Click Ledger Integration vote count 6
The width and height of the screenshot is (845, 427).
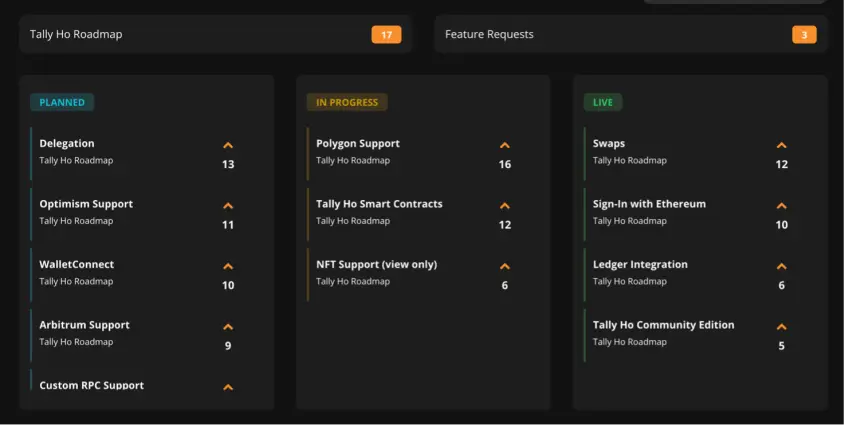tap(781, 285)
